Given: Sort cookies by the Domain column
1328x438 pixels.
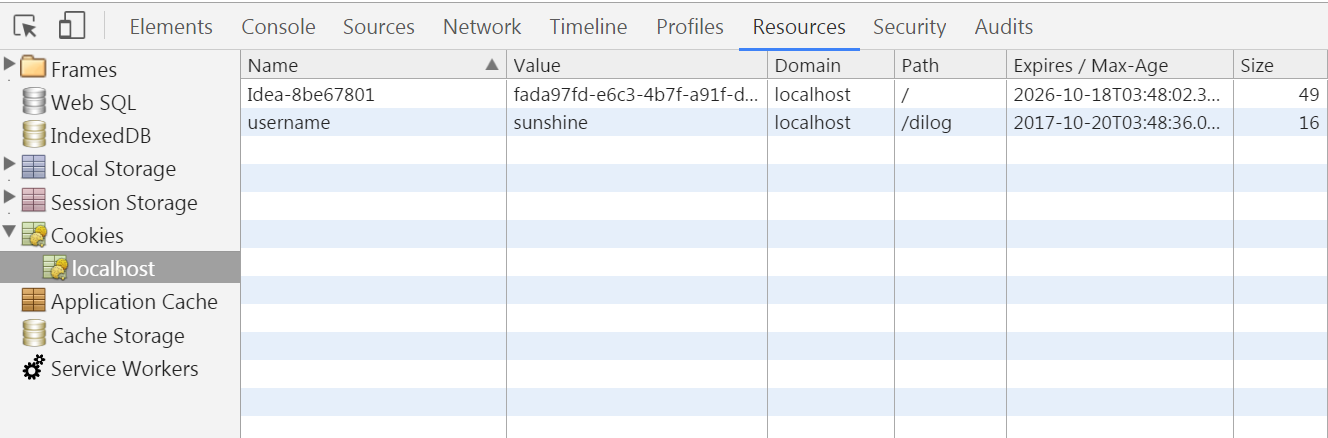Looking at the screenshot, I should point(831,66).
